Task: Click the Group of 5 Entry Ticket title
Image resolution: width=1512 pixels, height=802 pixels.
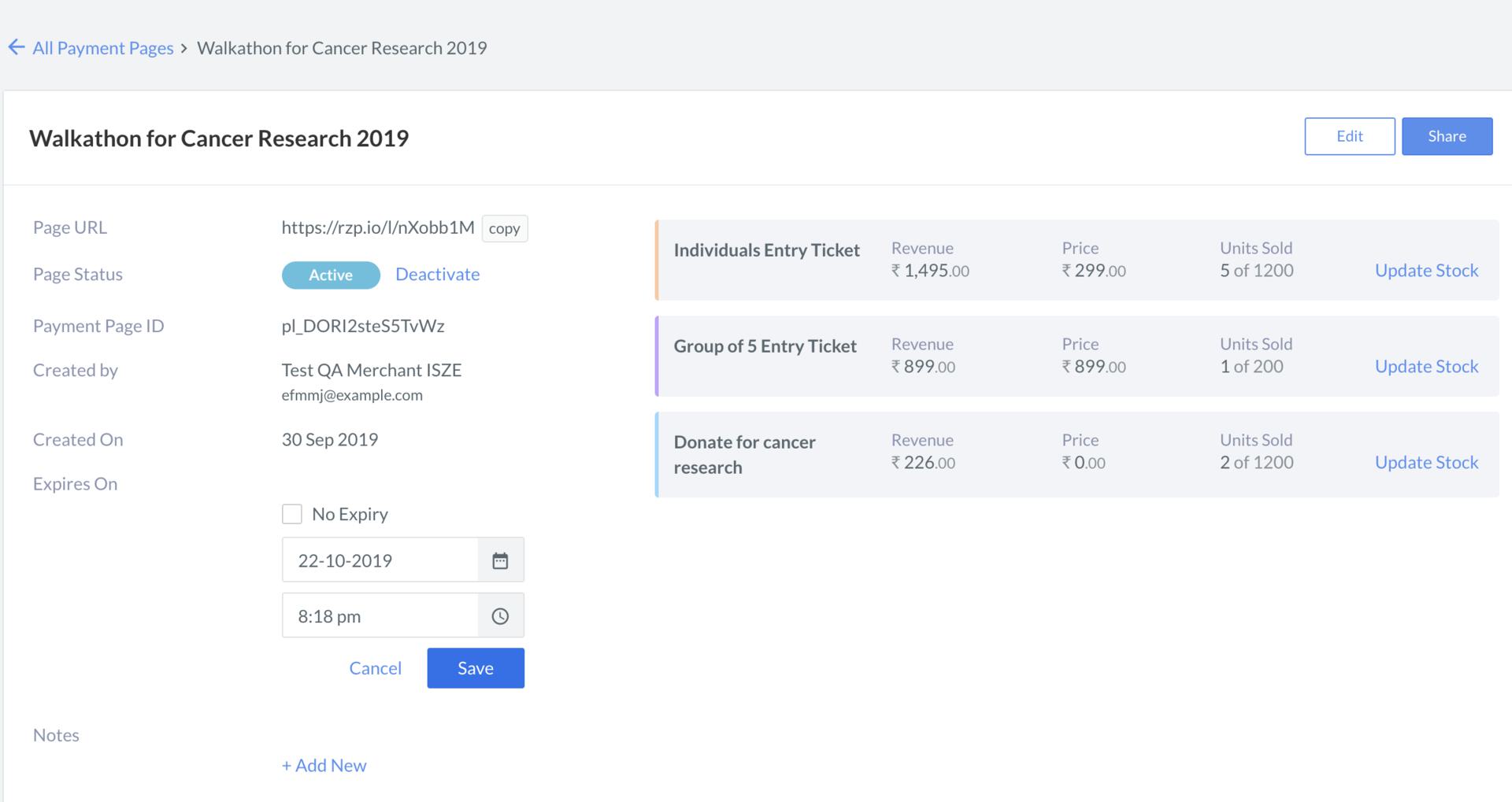Action: click(x=765, y=346)
